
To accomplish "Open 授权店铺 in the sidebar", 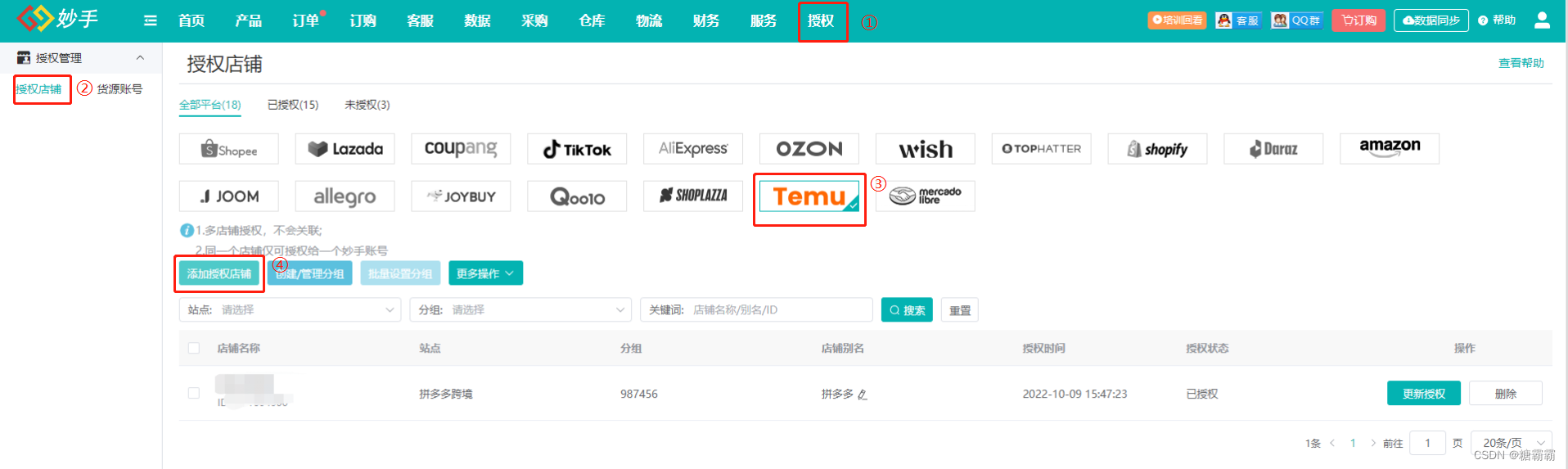I will [39, 89].
